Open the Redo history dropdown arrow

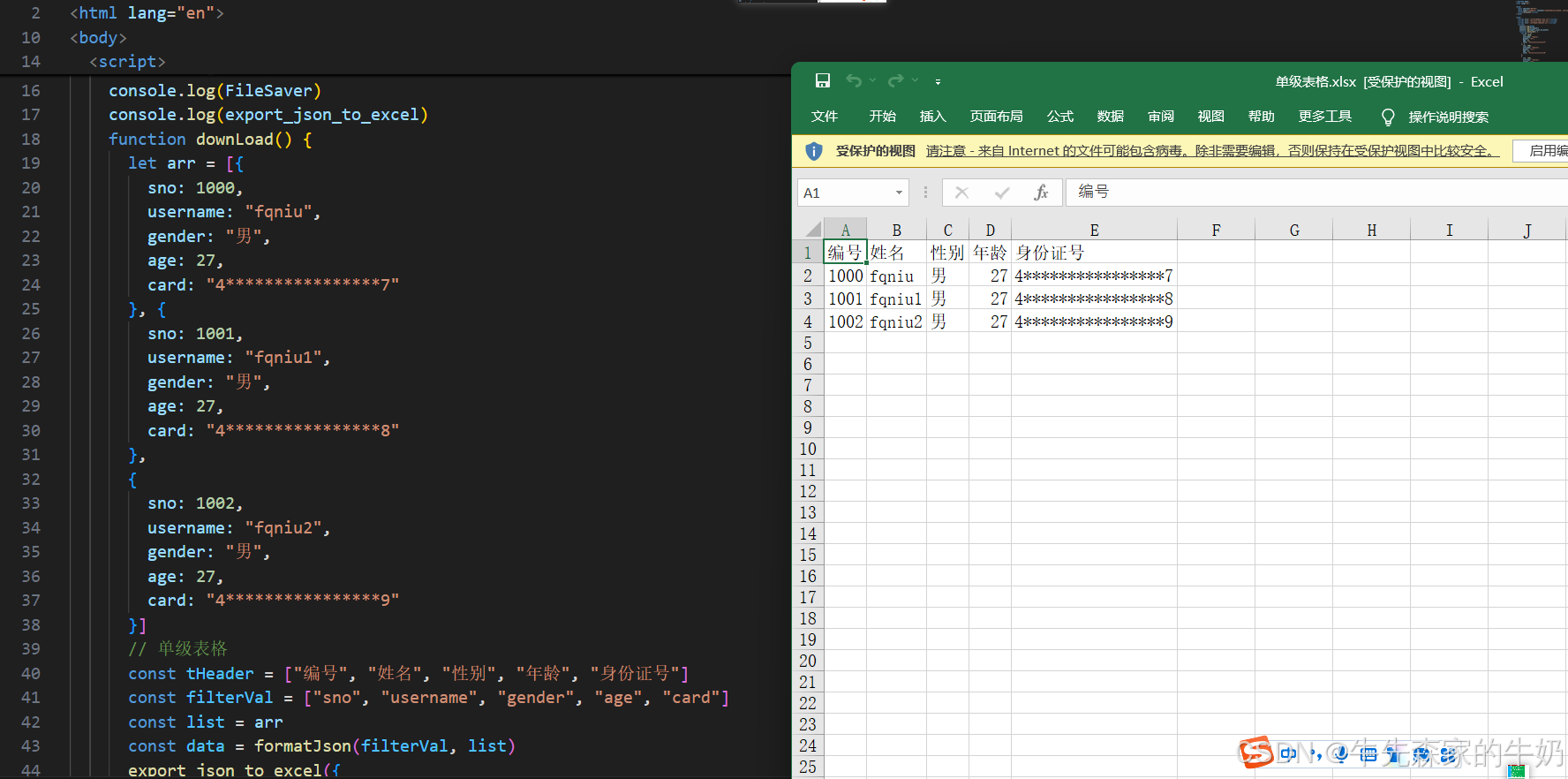click(916, 81)
